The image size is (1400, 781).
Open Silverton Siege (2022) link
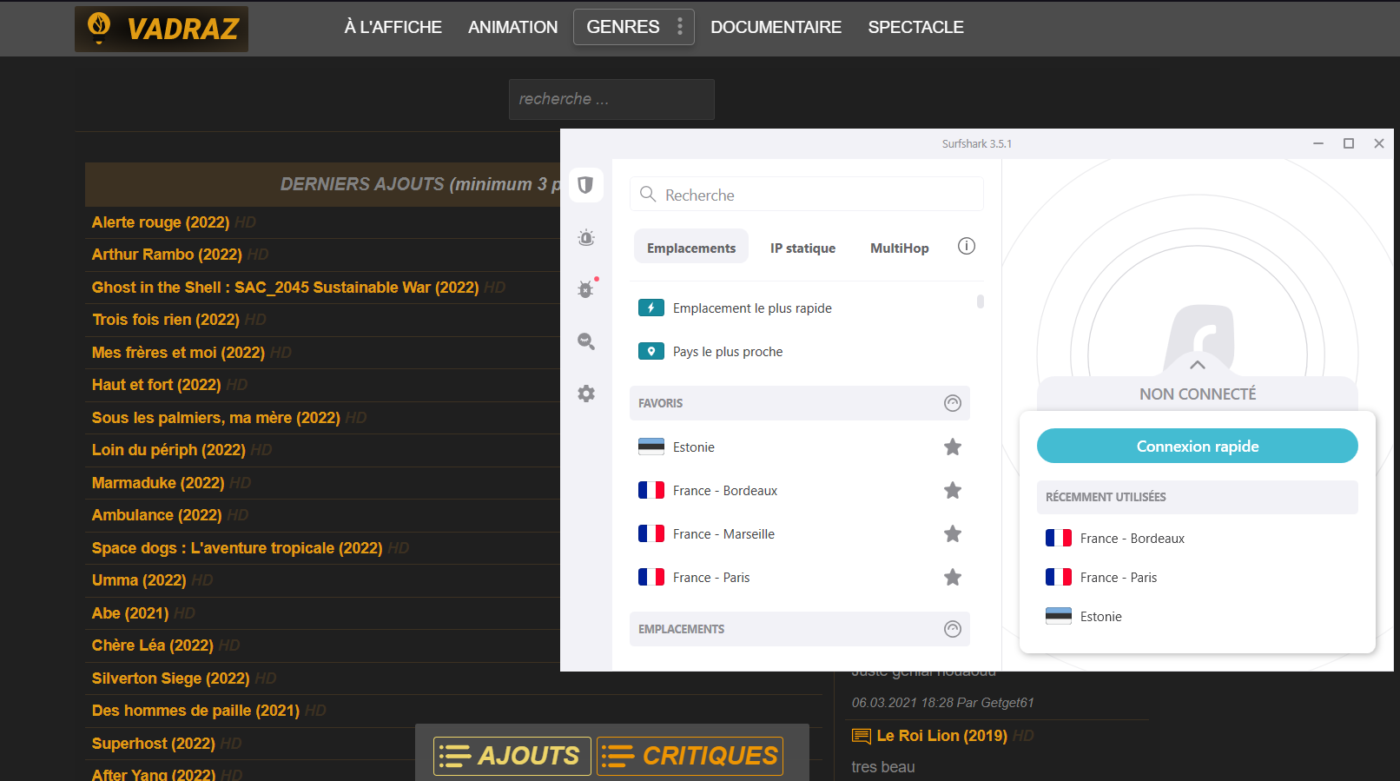[x=170, y=678]
